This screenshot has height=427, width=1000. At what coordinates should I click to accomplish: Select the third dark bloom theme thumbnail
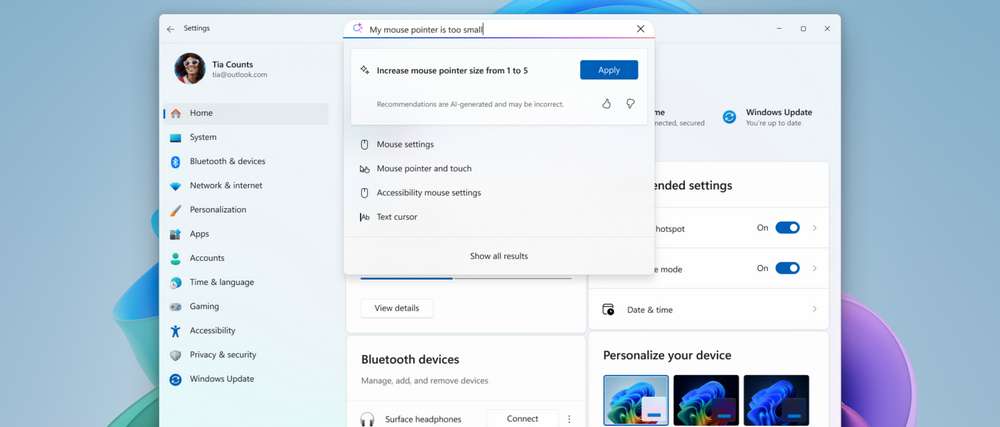pyautogui.click(x=776, y=401)
